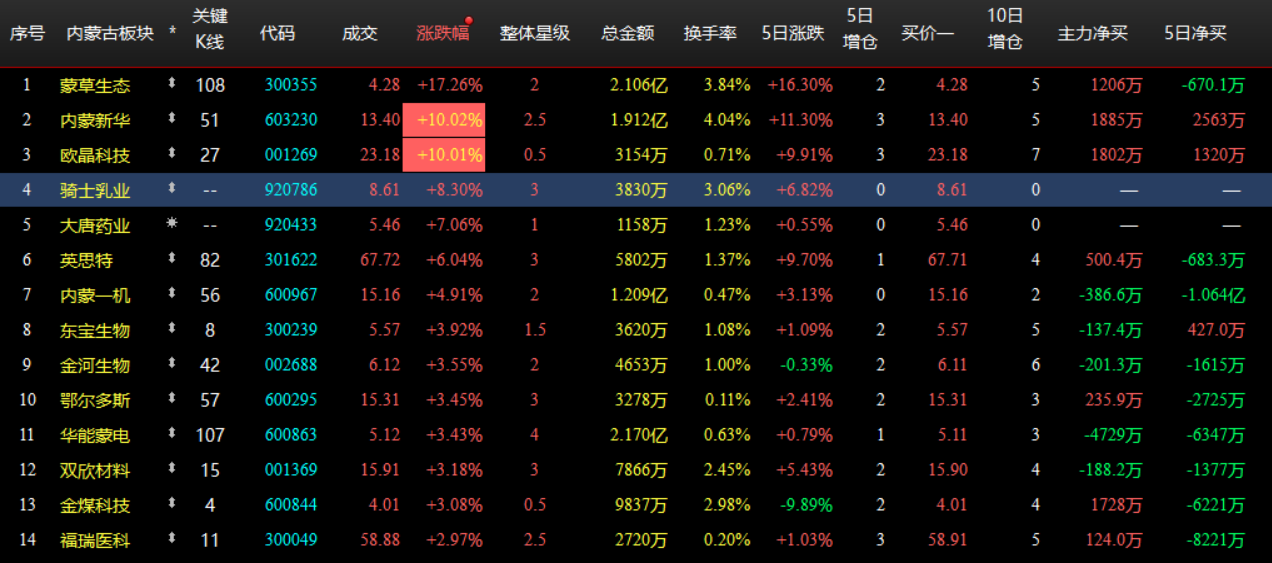Sort by the 成交 column header

coord(359,33)
